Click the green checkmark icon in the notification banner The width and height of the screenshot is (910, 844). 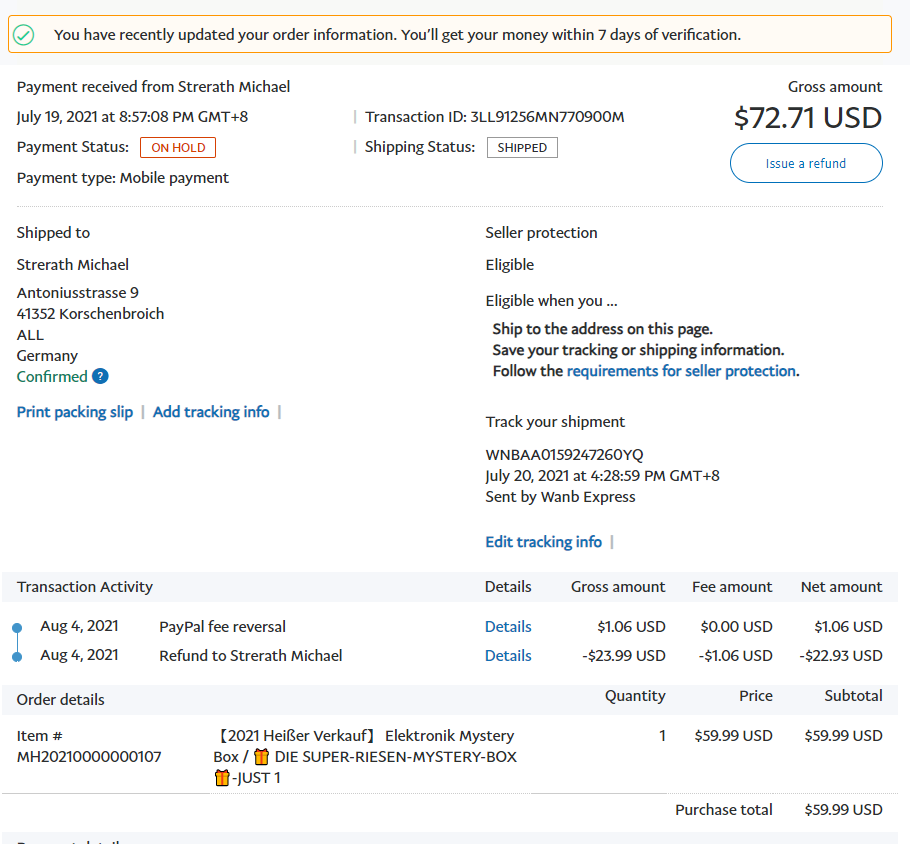coord(24,35)
